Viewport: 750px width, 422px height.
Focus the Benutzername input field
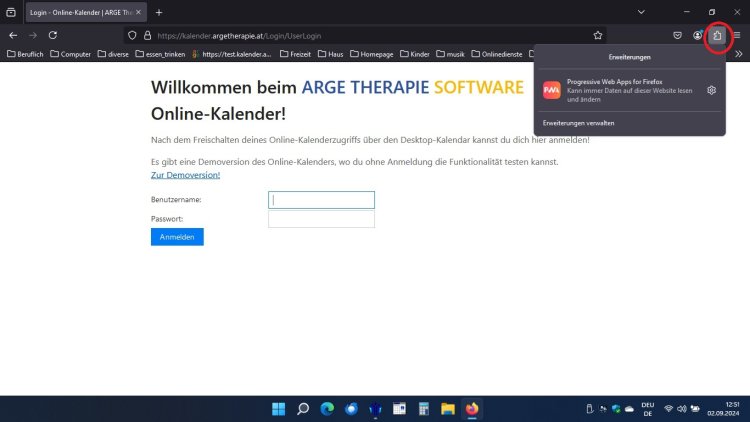(x=321, y=200)
